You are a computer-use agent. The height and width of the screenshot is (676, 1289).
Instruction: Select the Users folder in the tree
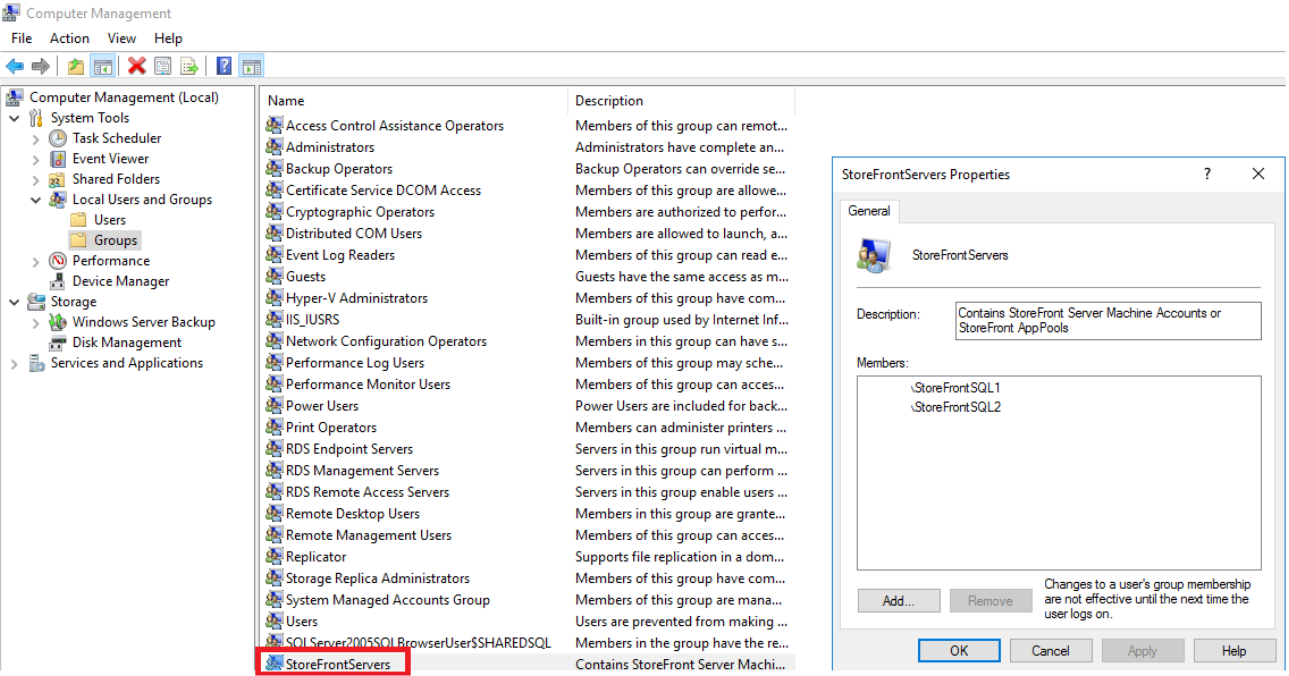(103, 219)
